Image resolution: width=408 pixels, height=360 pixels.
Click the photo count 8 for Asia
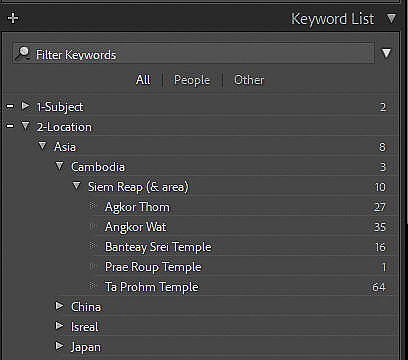tap(382, 147)
